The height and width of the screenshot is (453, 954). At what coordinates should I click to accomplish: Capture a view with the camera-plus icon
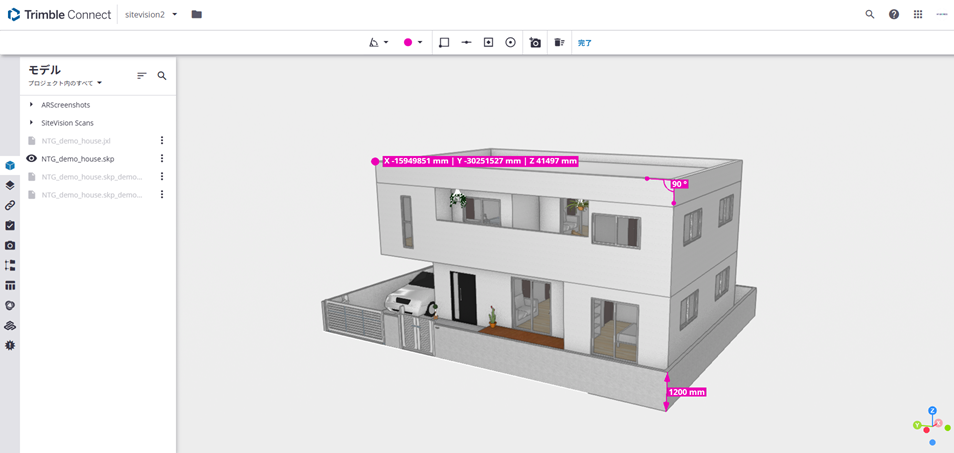(535, 43)
